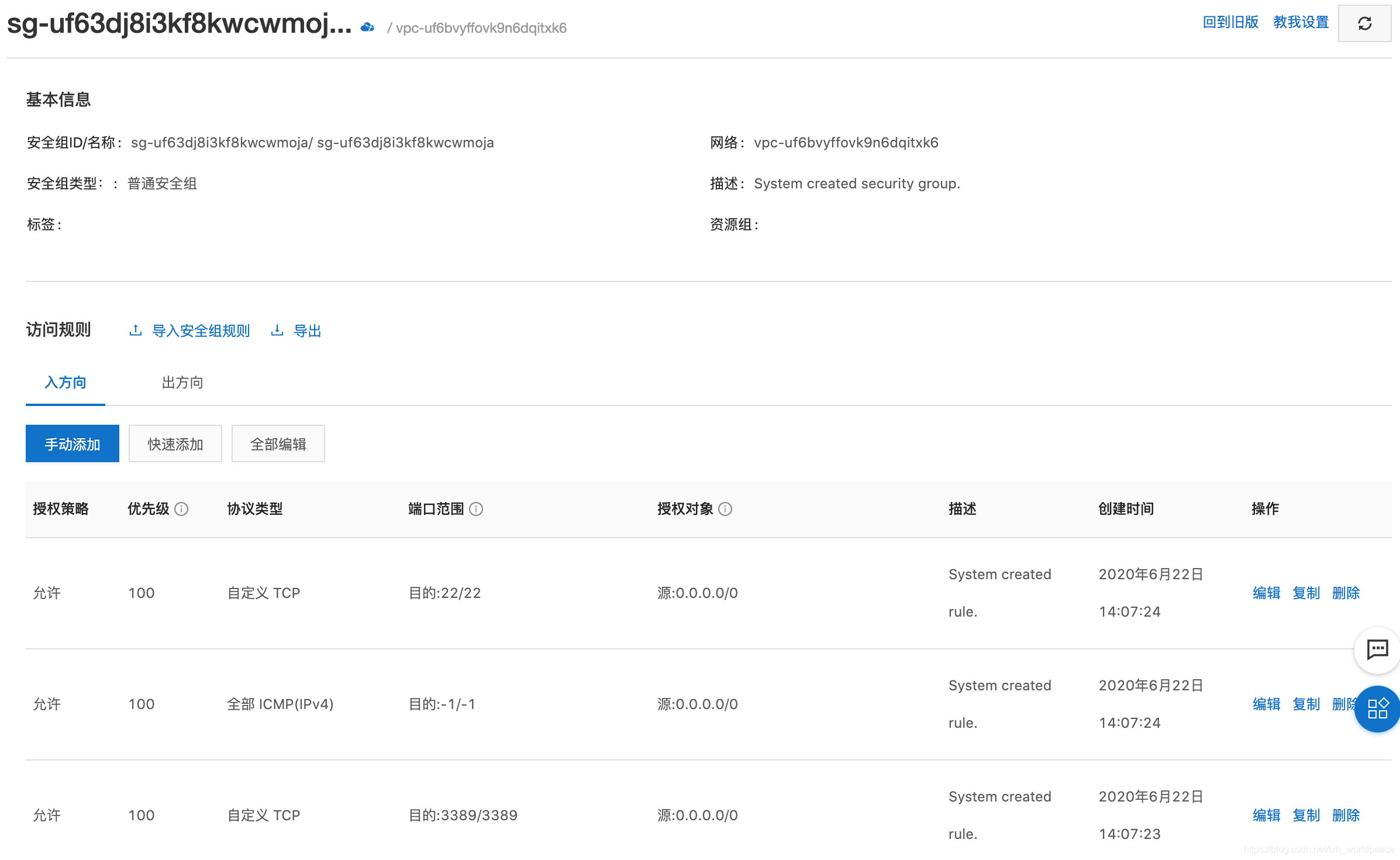Screen dimensions: 1400x860
Task: Click the info icon next to 优先级 header
Action: pyautogui.click(x=181, y=510)
